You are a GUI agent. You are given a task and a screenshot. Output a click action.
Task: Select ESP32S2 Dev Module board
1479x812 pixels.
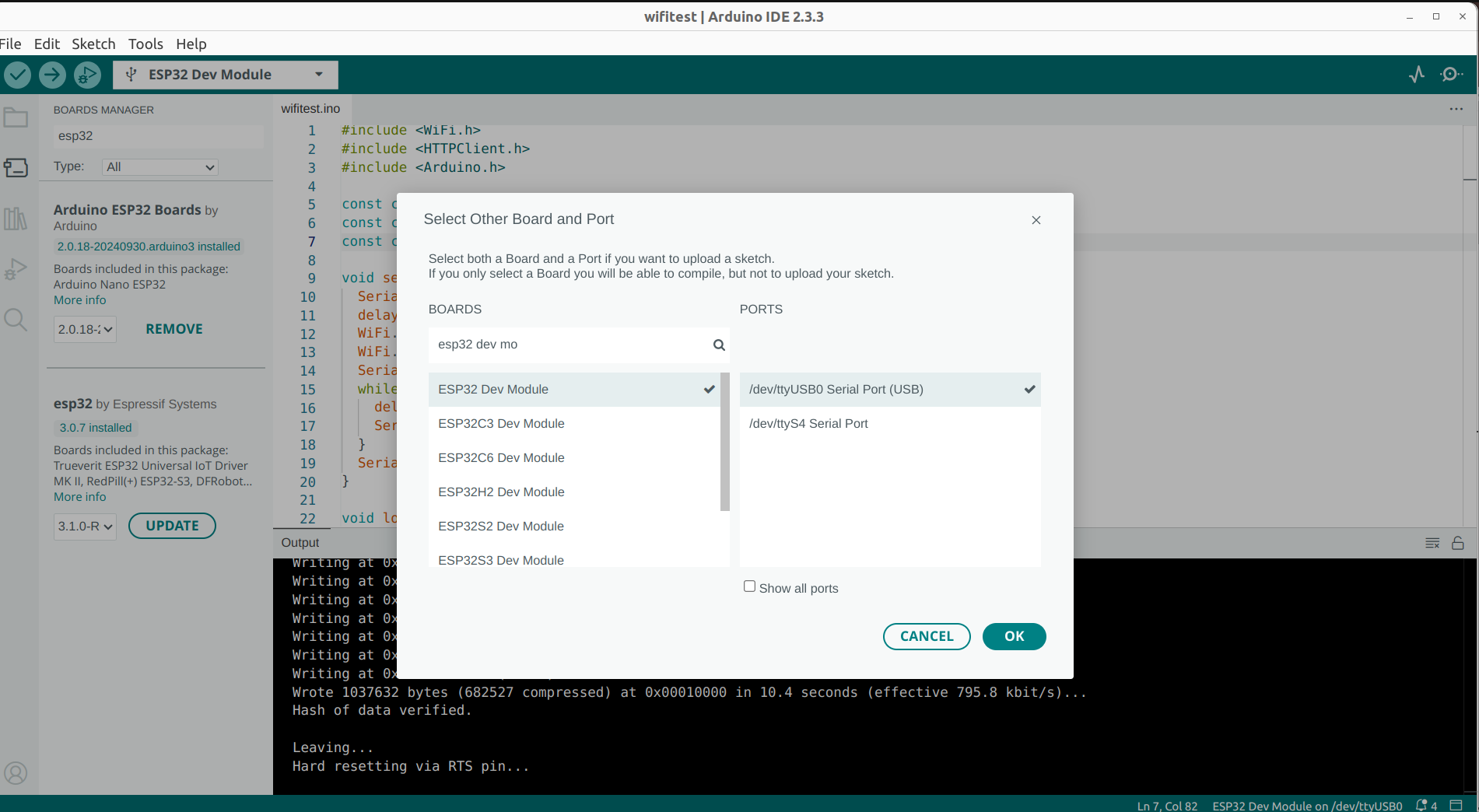coord(574,527)
